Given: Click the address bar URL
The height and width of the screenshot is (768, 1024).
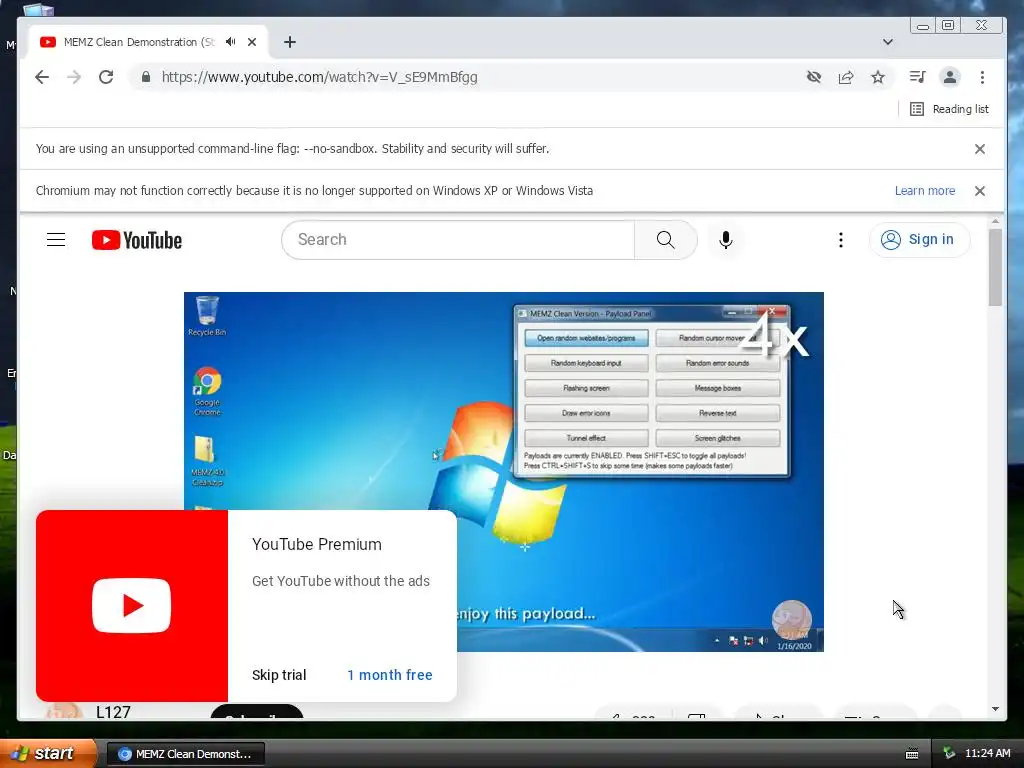Looking at the screenshot, I should [319, 77].
